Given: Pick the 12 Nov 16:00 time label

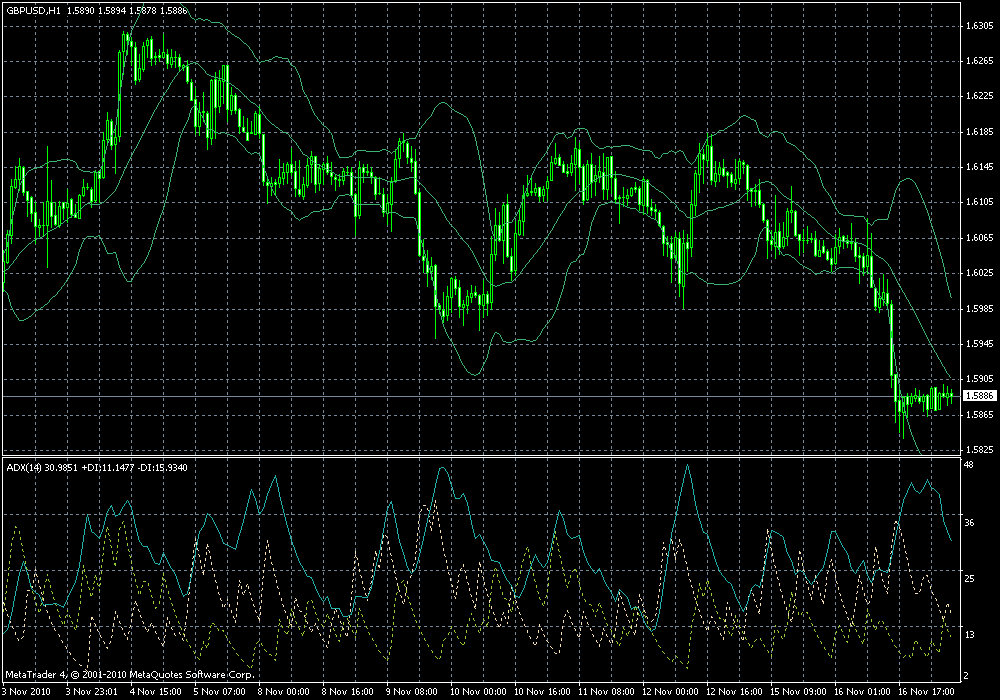Looking at the screenshot, I should (734, 692).
